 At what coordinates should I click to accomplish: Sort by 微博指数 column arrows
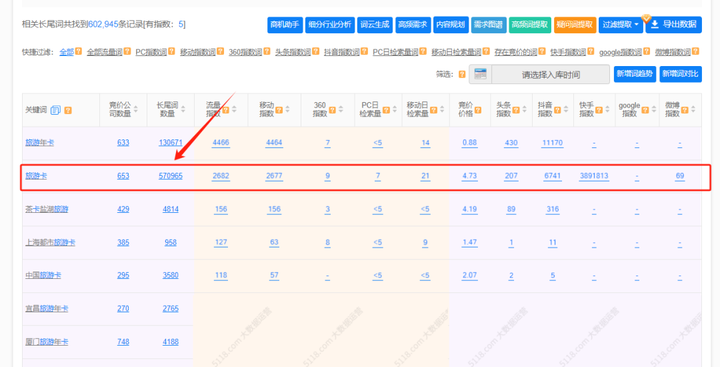click(693, 109)
